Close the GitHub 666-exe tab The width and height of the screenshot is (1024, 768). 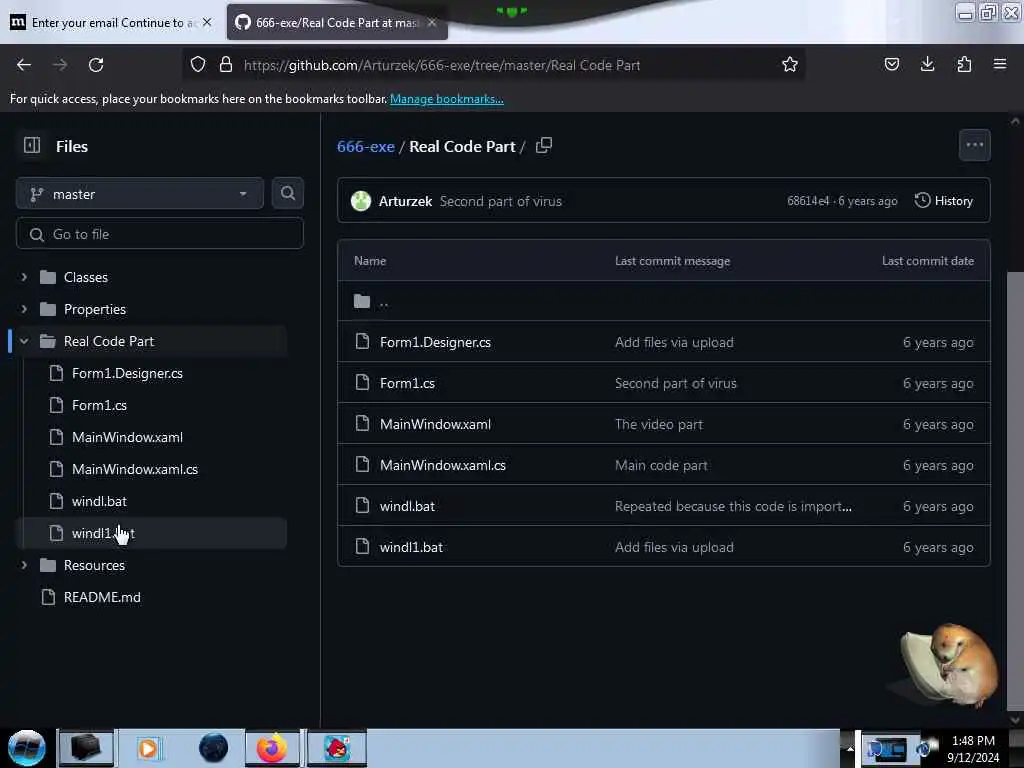tap(432, 22)
